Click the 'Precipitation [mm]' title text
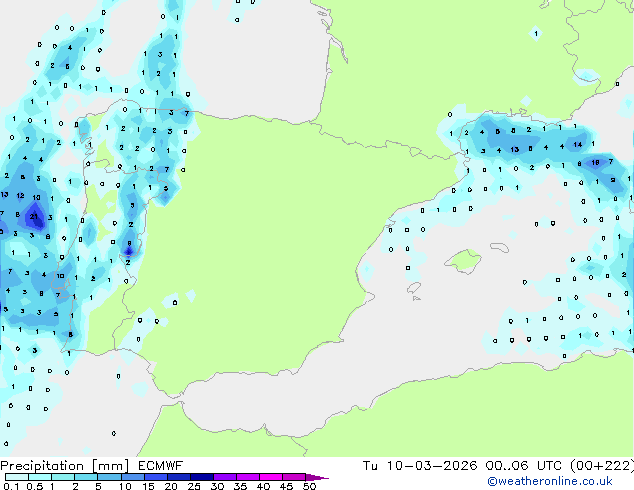 point(65,466)
